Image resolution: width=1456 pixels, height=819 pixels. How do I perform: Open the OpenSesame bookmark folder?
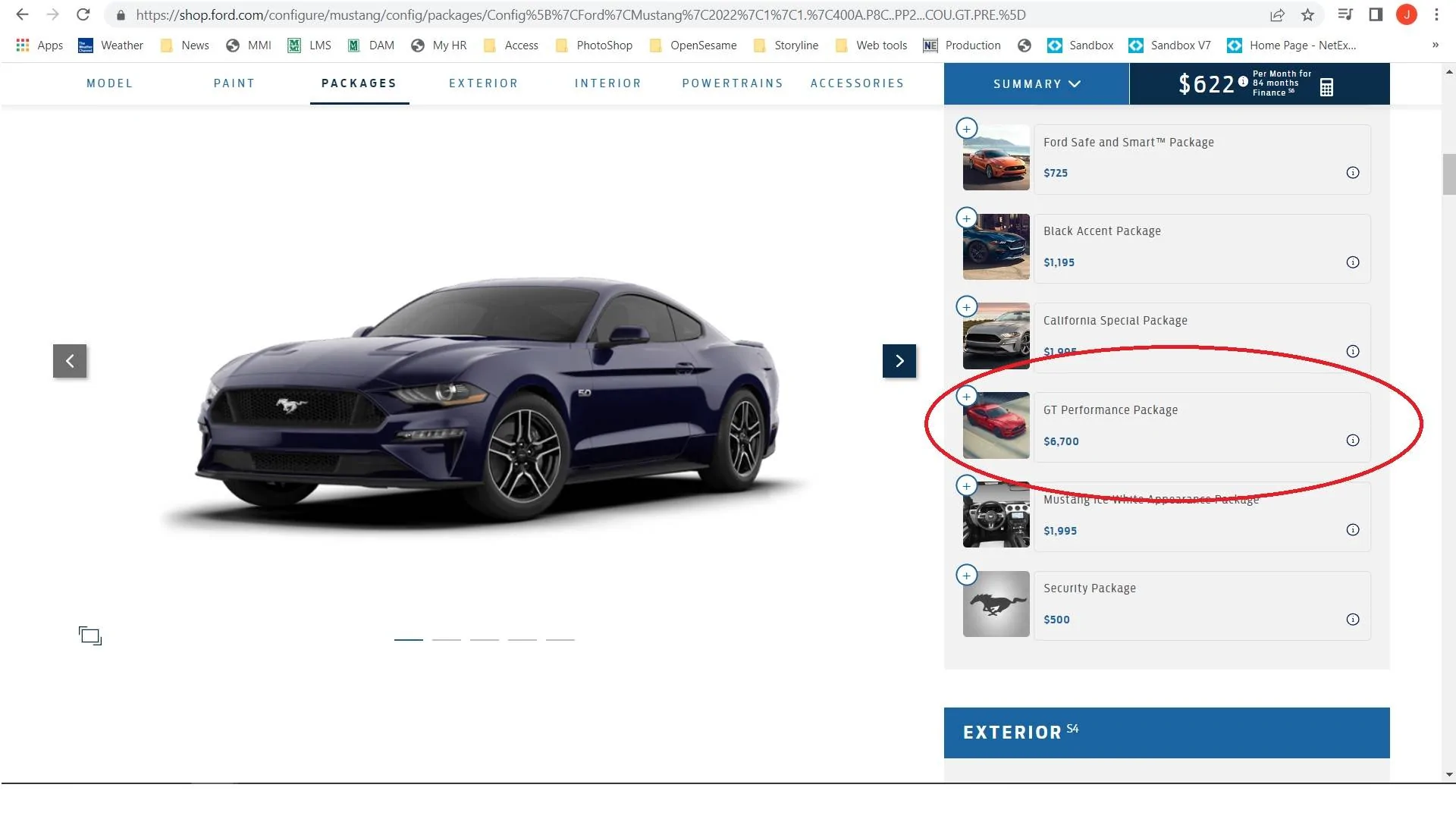(693, 45)
